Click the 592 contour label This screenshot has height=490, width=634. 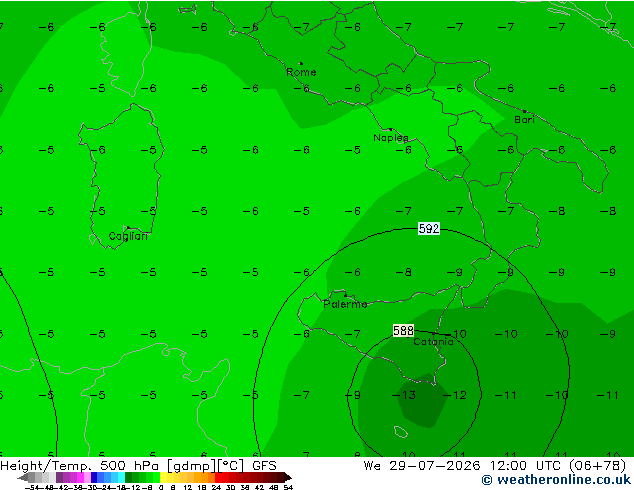tap(429, 229)
